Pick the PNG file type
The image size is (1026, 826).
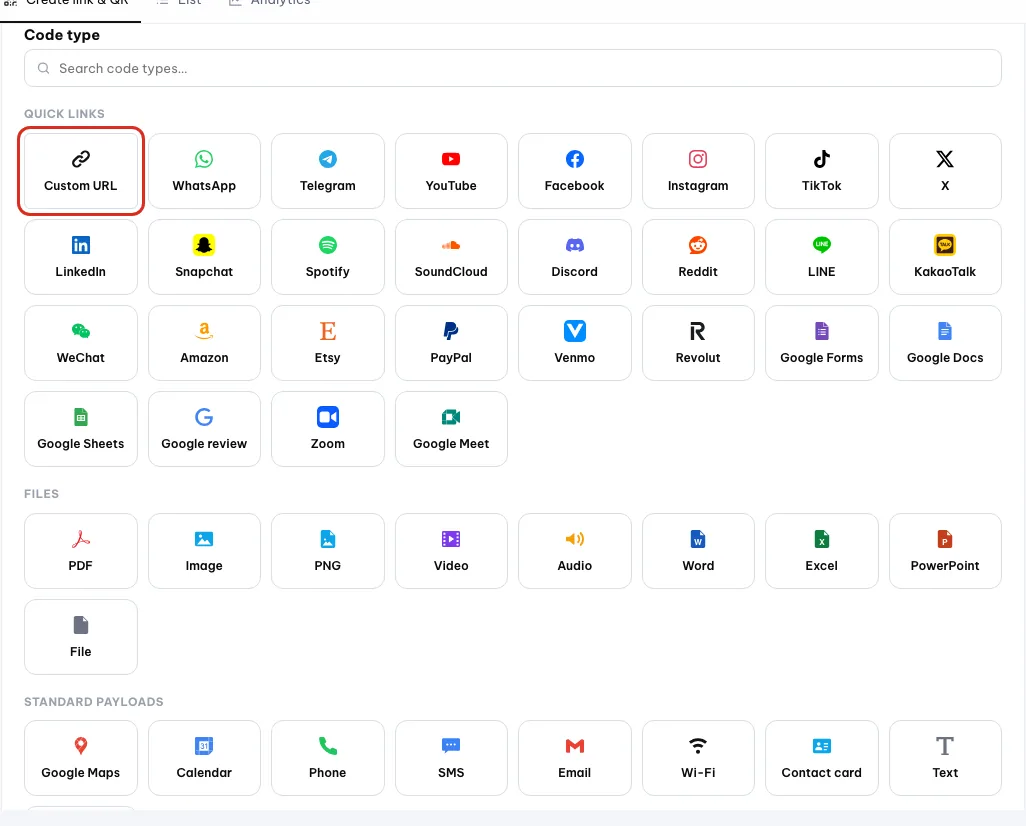(328, 550)
